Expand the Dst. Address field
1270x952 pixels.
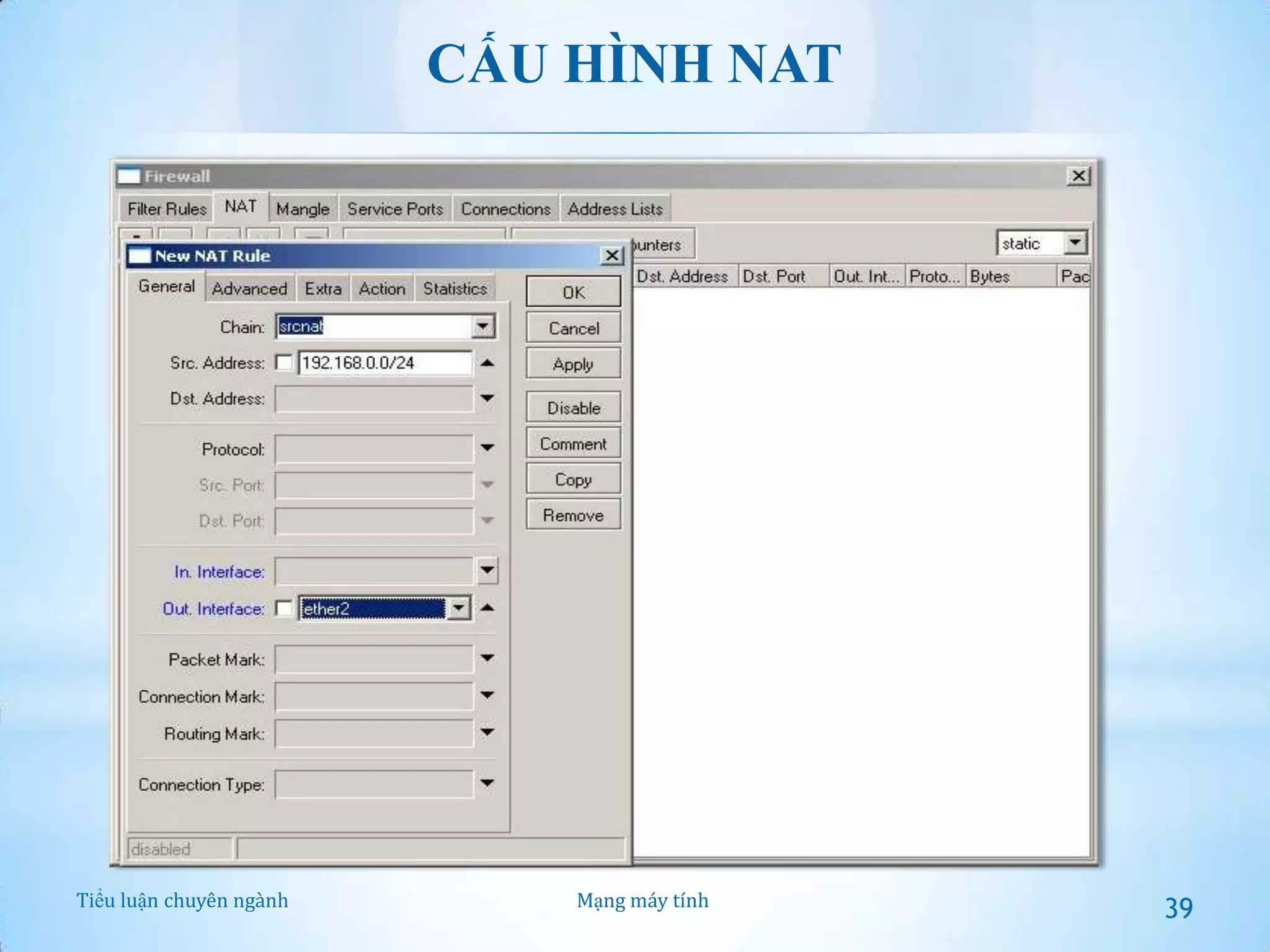coord(487,398)
